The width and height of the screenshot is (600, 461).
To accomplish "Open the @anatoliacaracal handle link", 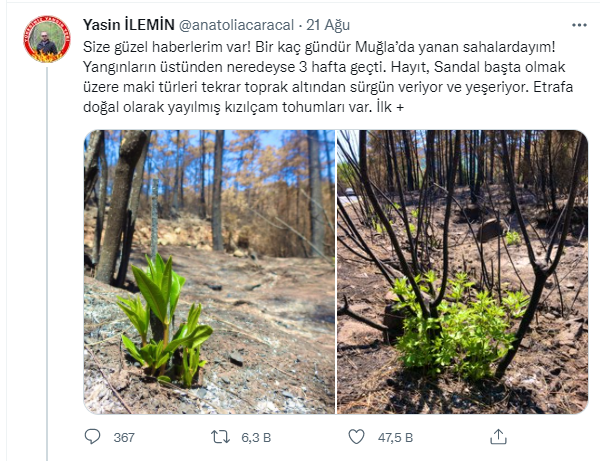I will coord(236,25).
